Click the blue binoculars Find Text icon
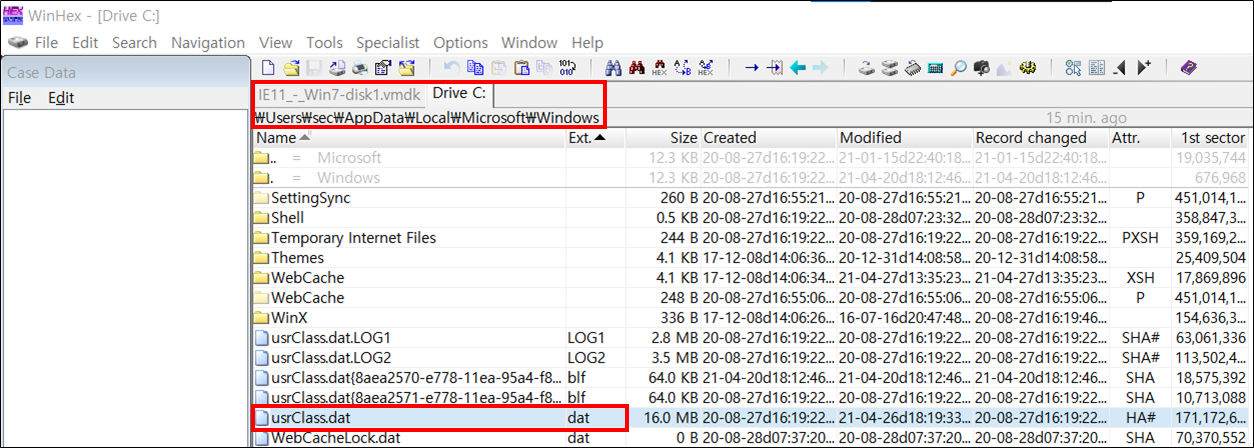1254x448 pixels. 613,68
